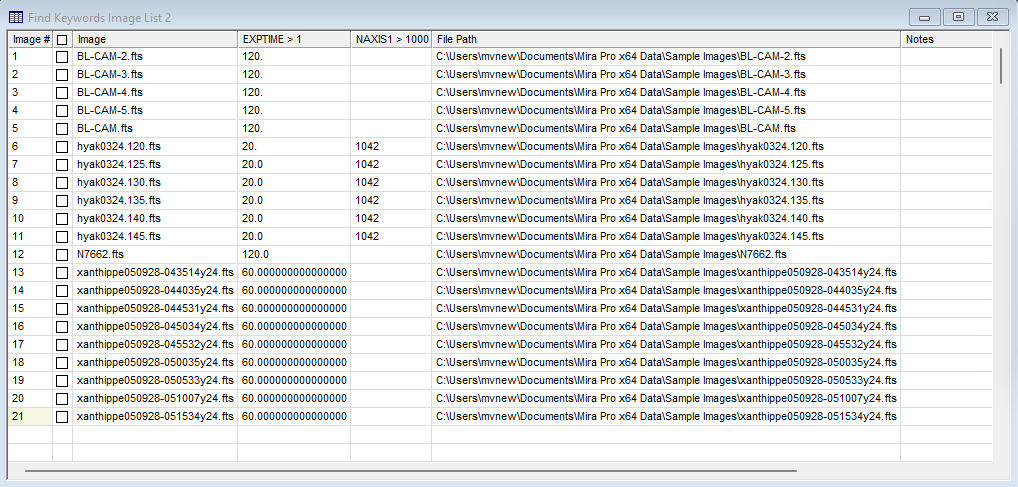Enable checkbox for hyak0324.120.fts row
The image size is (1018, 487).
click(x=62, y=146)
